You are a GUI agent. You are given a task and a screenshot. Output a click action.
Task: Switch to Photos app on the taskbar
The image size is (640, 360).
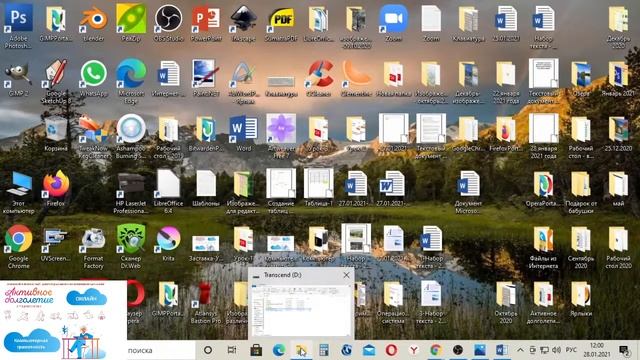pos(480,350)
